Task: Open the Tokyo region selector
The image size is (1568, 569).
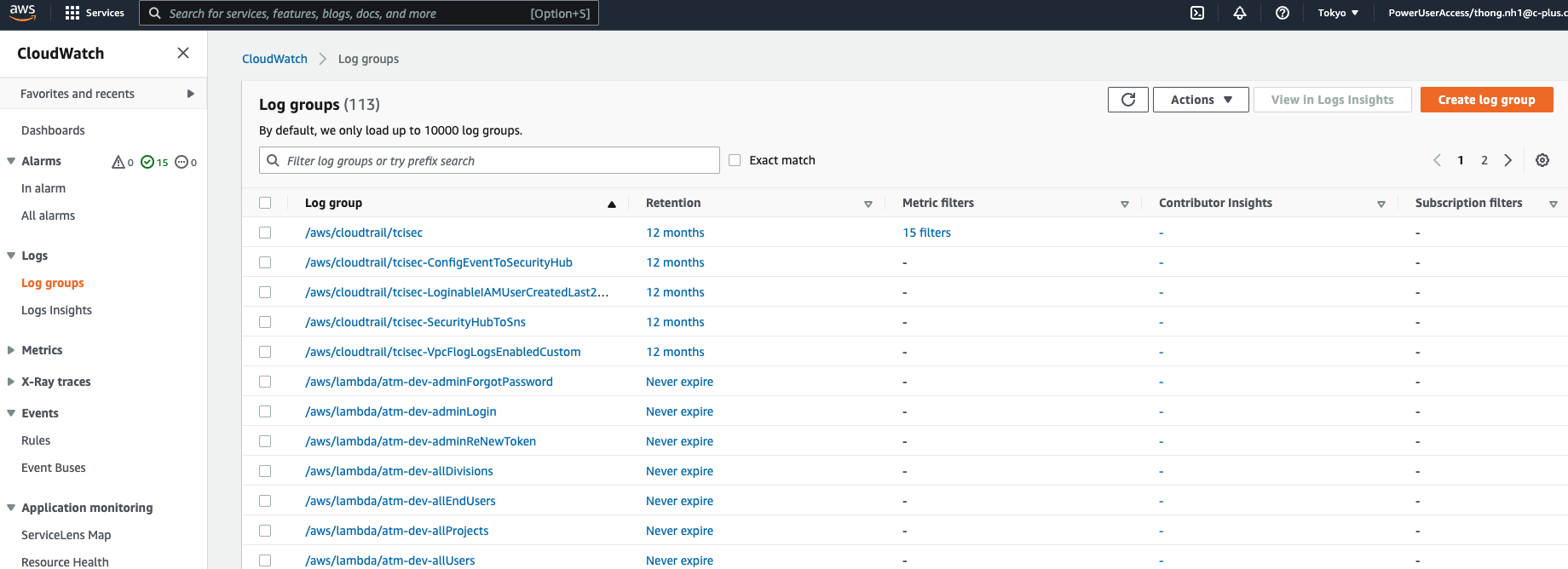Action: pos(1338,13)
